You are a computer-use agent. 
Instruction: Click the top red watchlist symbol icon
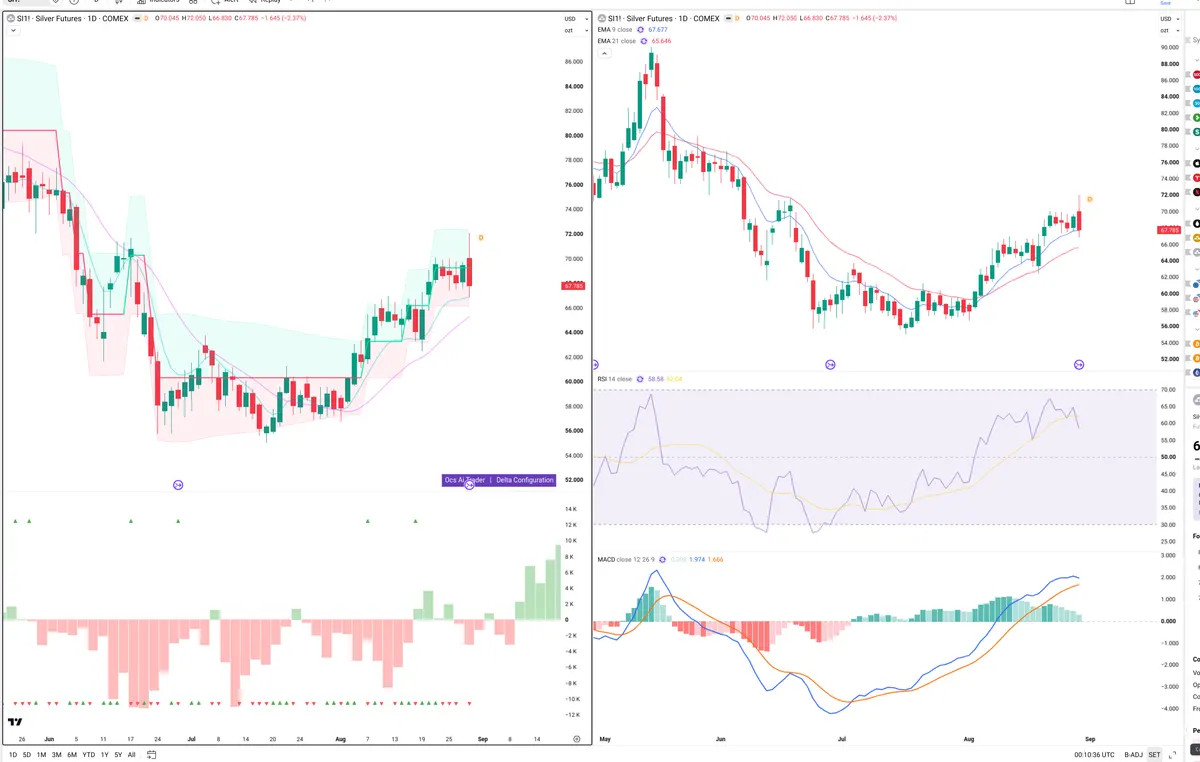click(x=1196, y=74)
